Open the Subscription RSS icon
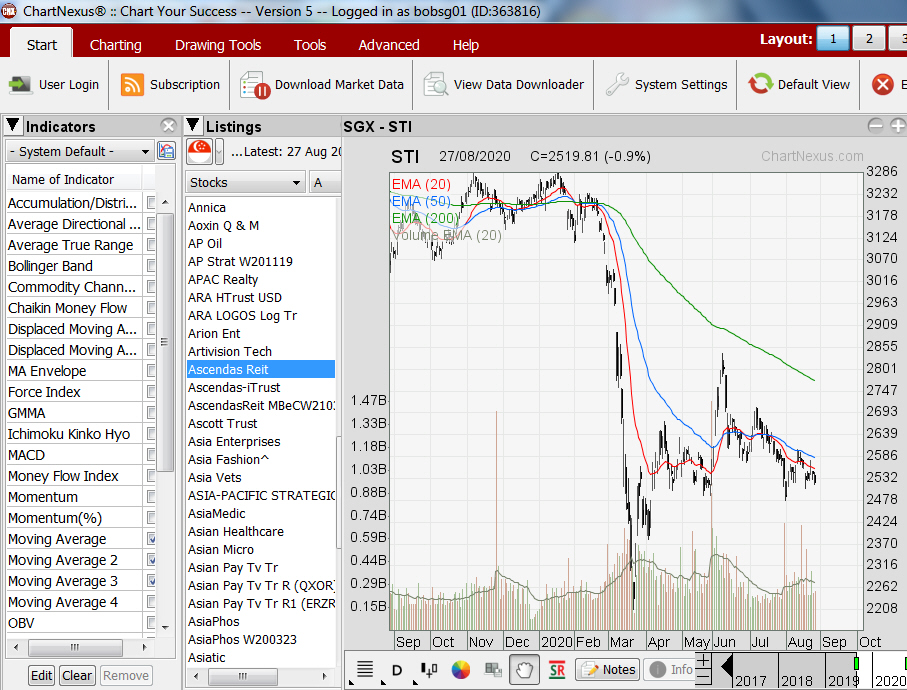The width and height of the screenshot is (907, 690). click(132, 85)
